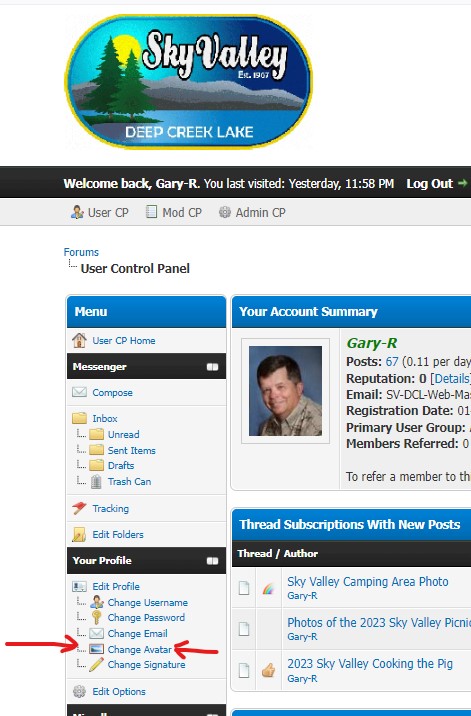Open the Gary-R username in account summary
This screenshot has width=471, height=716.
(x=372, y=343)
